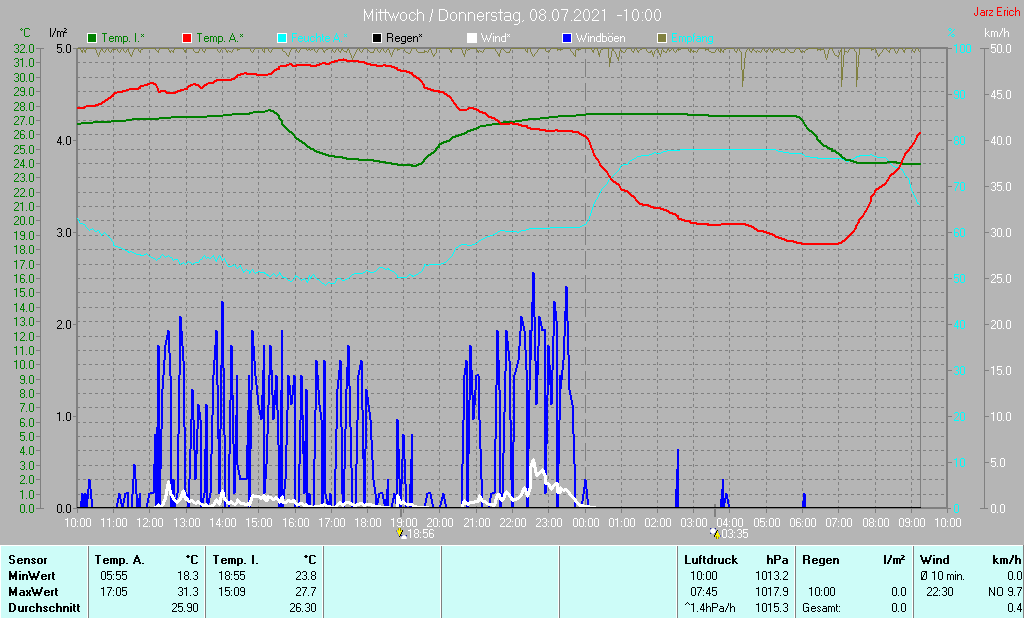Click the '18:55' Temp. I. minimum time
The height and width of the screenshot is (618, 1024).
pyautogui.click(x=232, y=576)
